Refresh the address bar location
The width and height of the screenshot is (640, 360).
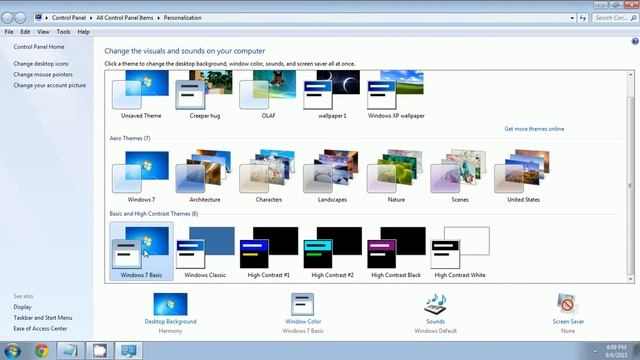[x=582, y=18]
